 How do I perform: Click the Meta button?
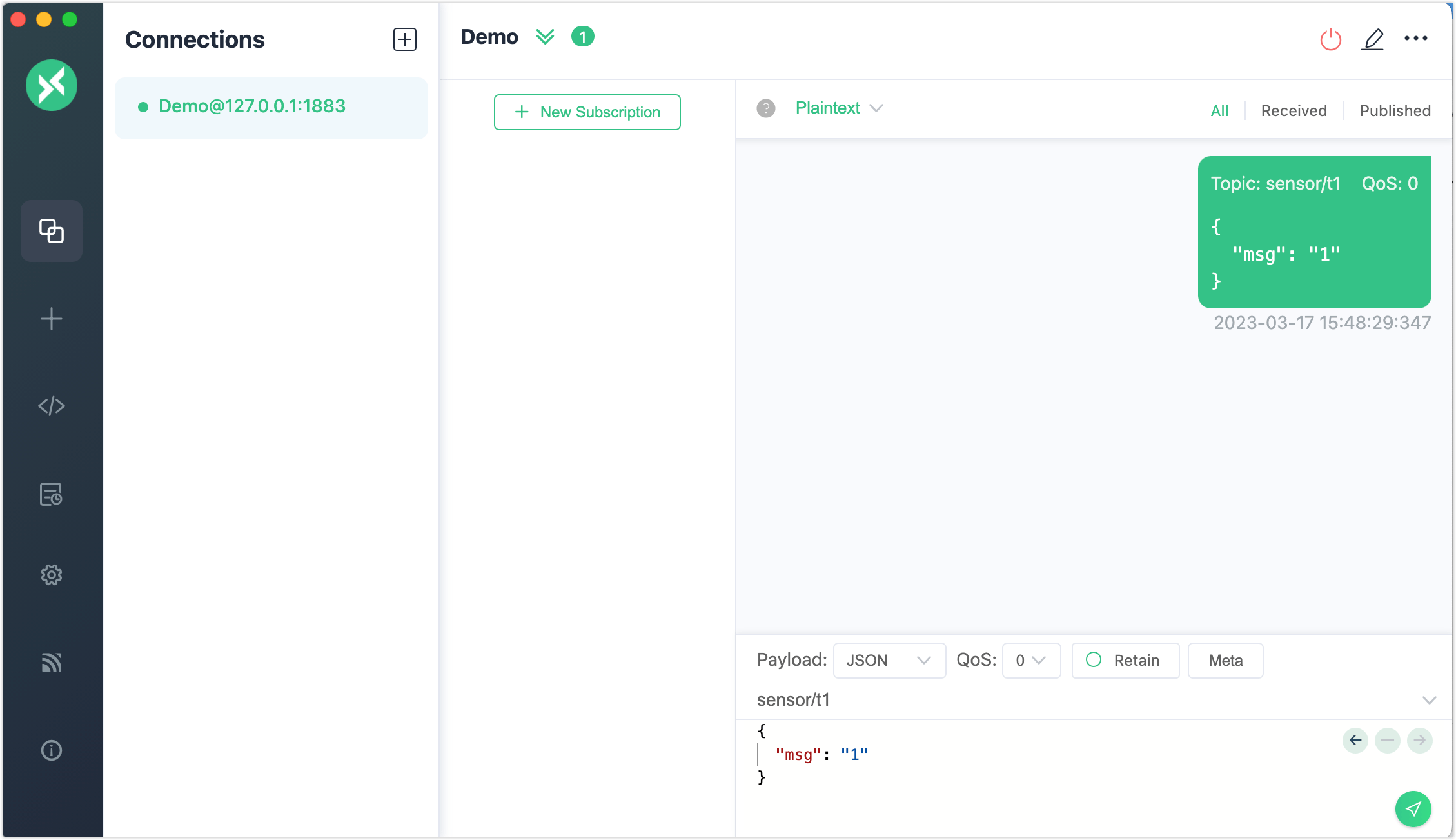[1225, 660]
